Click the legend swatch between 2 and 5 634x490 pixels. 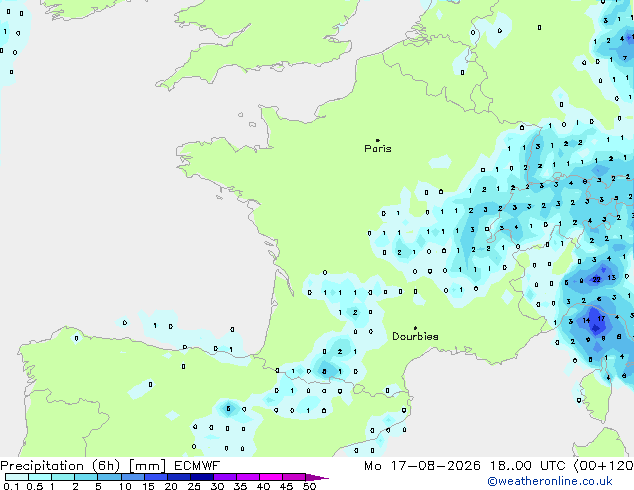coord(86,477)
